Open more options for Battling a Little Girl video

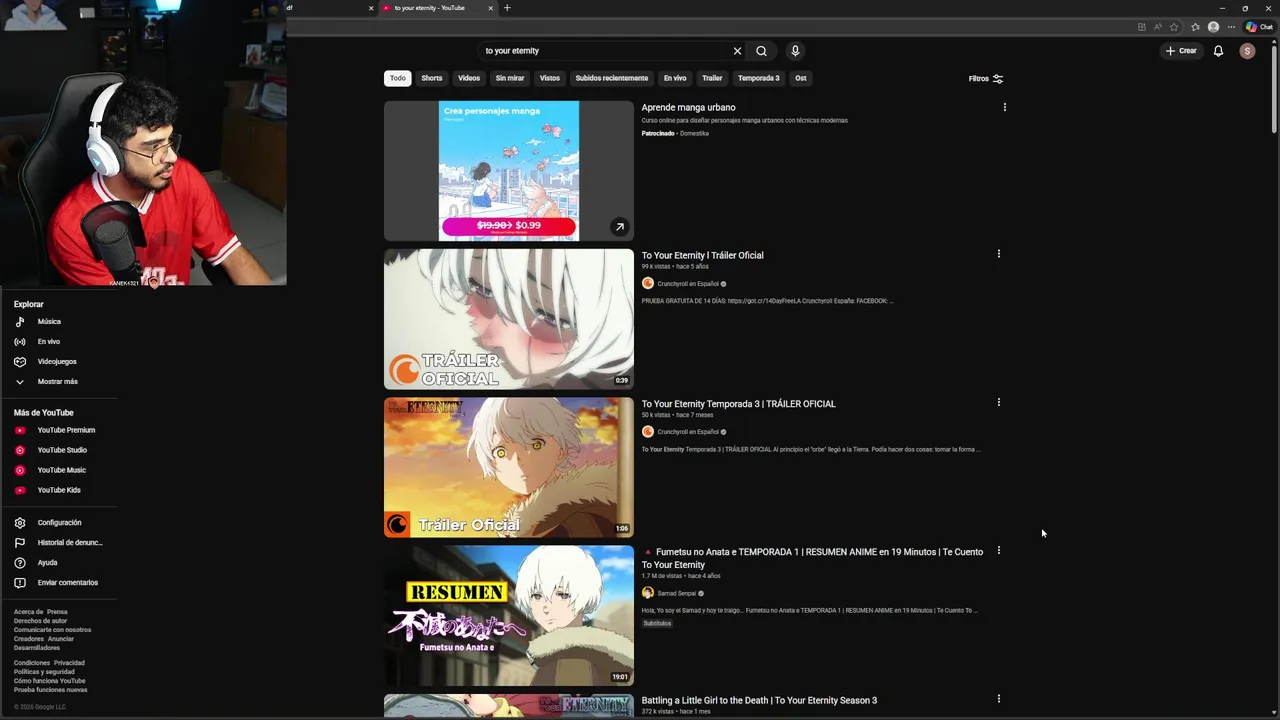pos(998,699)
